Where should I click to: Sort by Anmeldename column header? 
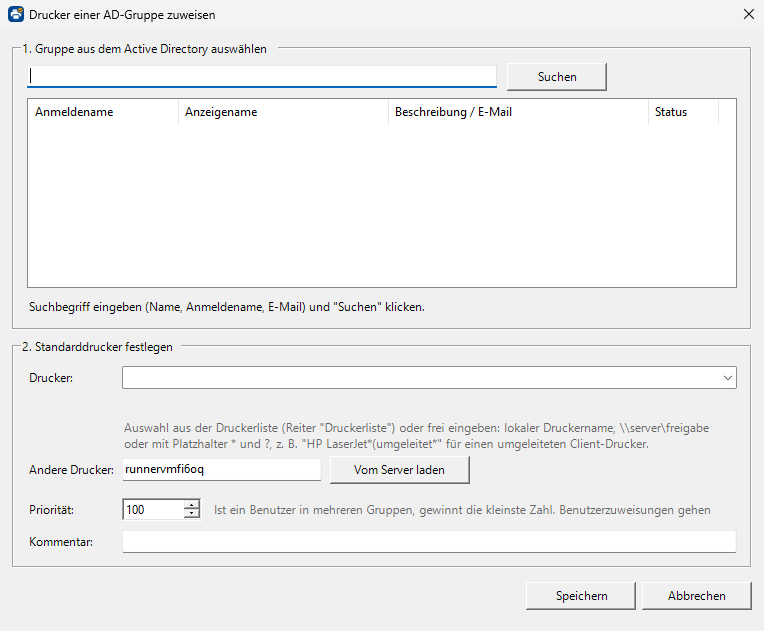coord(103,112)
